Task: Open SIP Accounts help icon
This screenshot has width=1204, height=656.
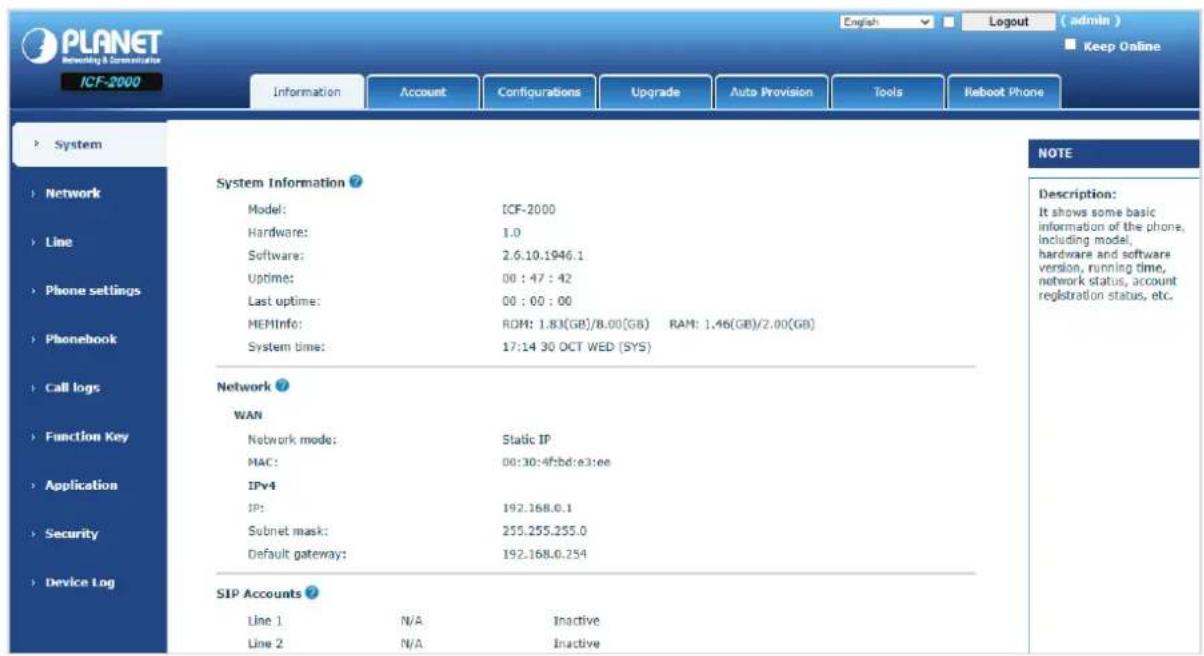Action: pyautogui.click(x=312, y=593)
